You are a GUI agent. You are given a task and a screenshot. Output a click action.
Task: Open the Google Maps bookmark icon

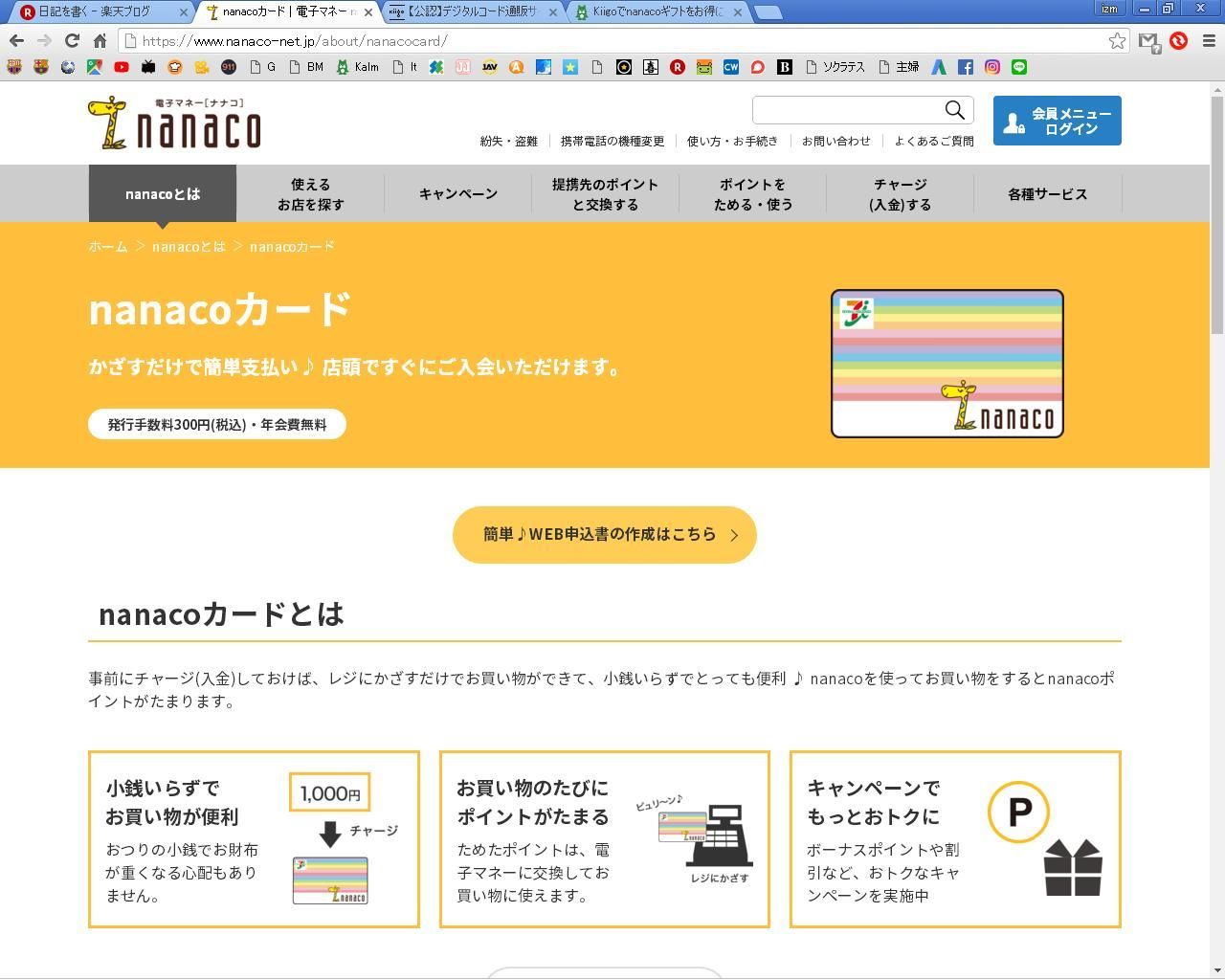[x=95, y=67]
